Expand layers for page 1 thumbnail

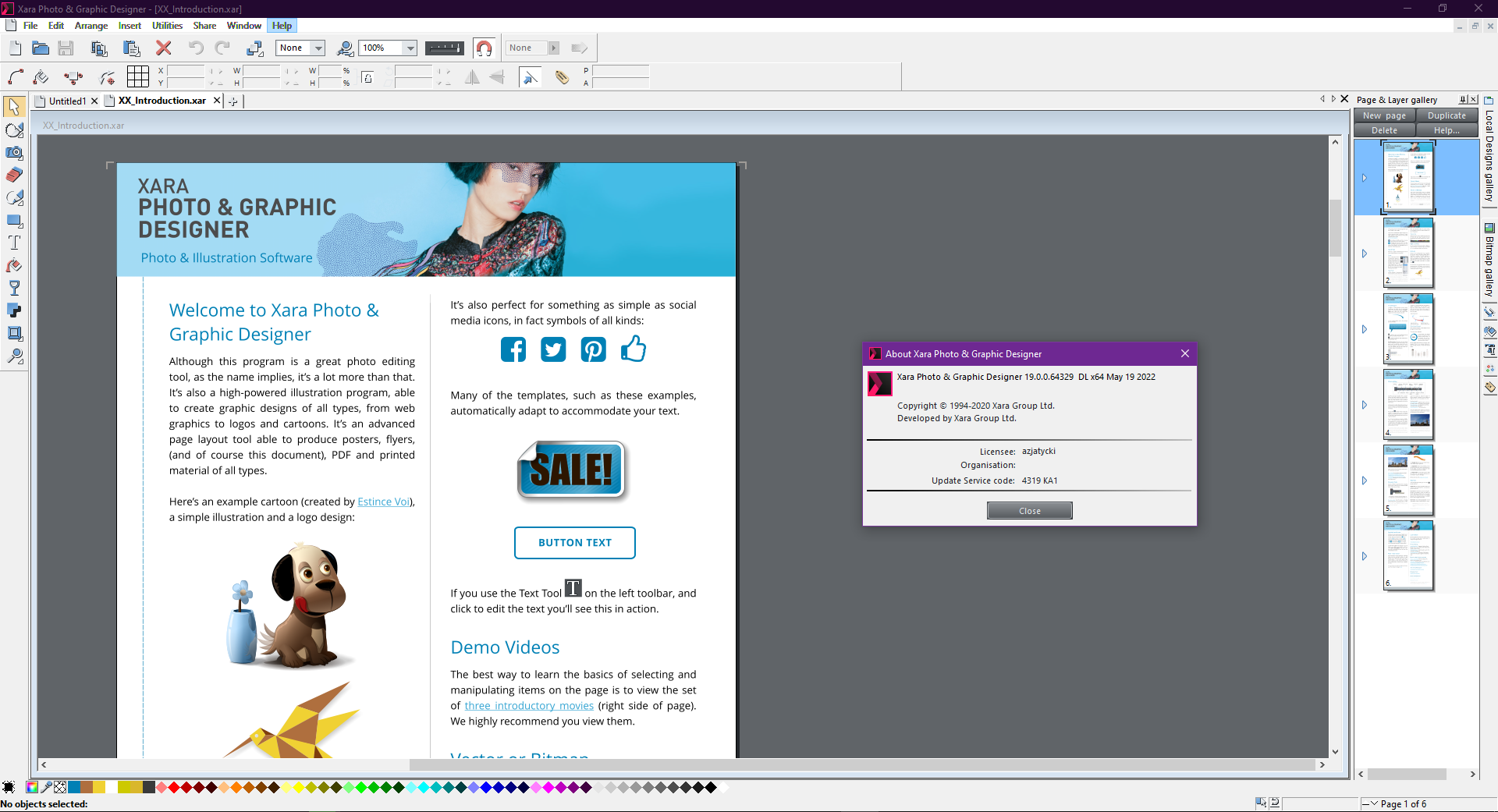click(x=1365, y=178)
